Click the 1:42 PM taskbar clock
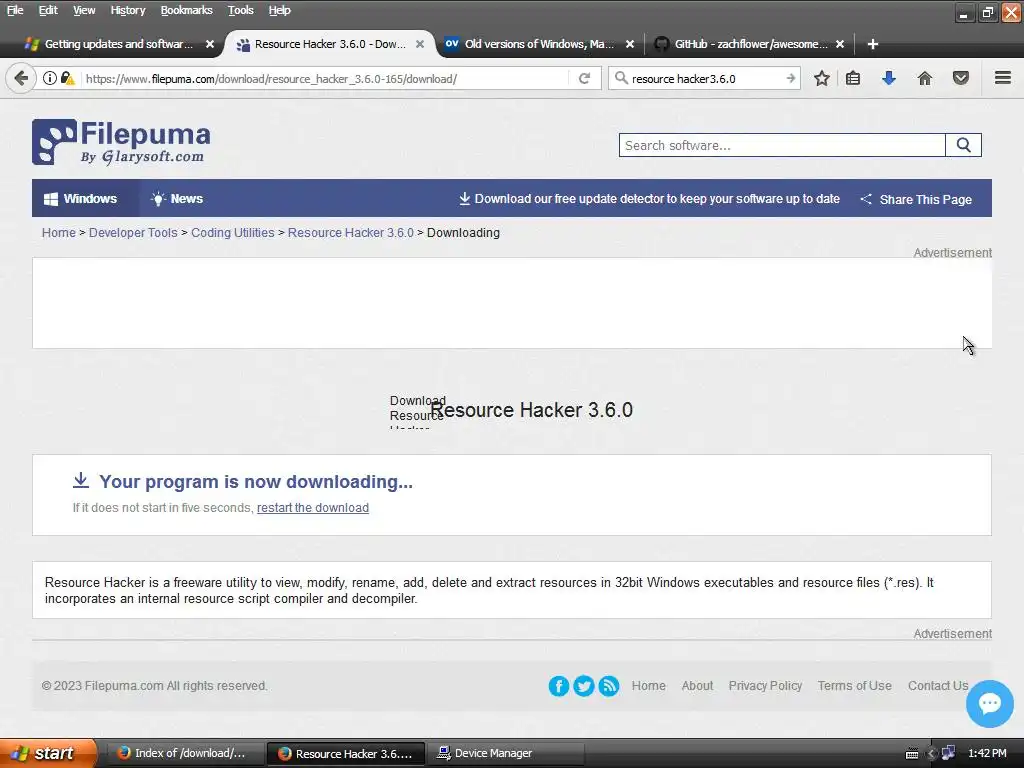 987,753
